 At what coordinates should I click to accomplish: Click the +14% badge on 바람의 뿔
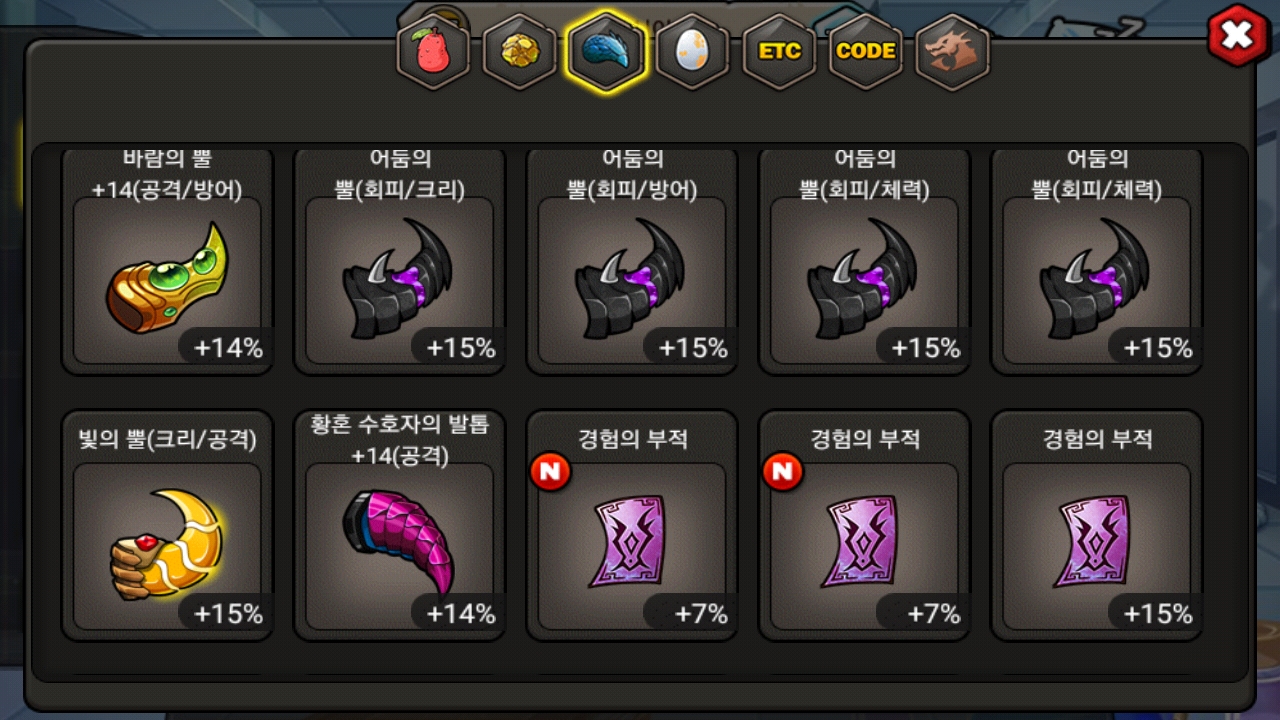point(227,348)
